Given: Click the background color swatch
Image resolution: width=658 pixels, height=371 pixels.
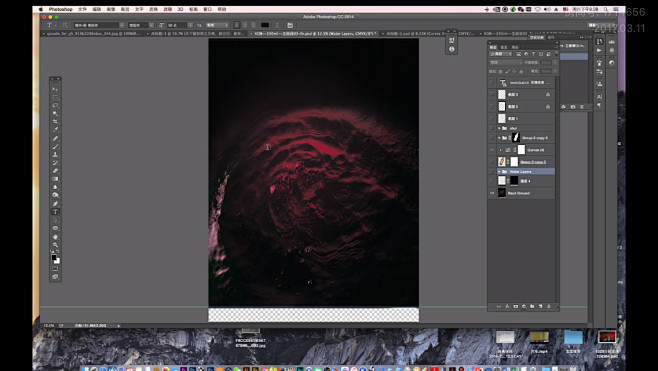Looking at the screenshot, I should [x=57, y=261].
